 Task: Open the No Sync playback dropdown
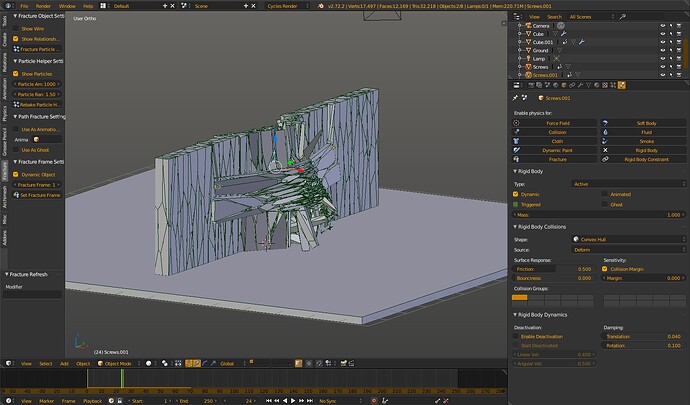[x=340, y=401]
